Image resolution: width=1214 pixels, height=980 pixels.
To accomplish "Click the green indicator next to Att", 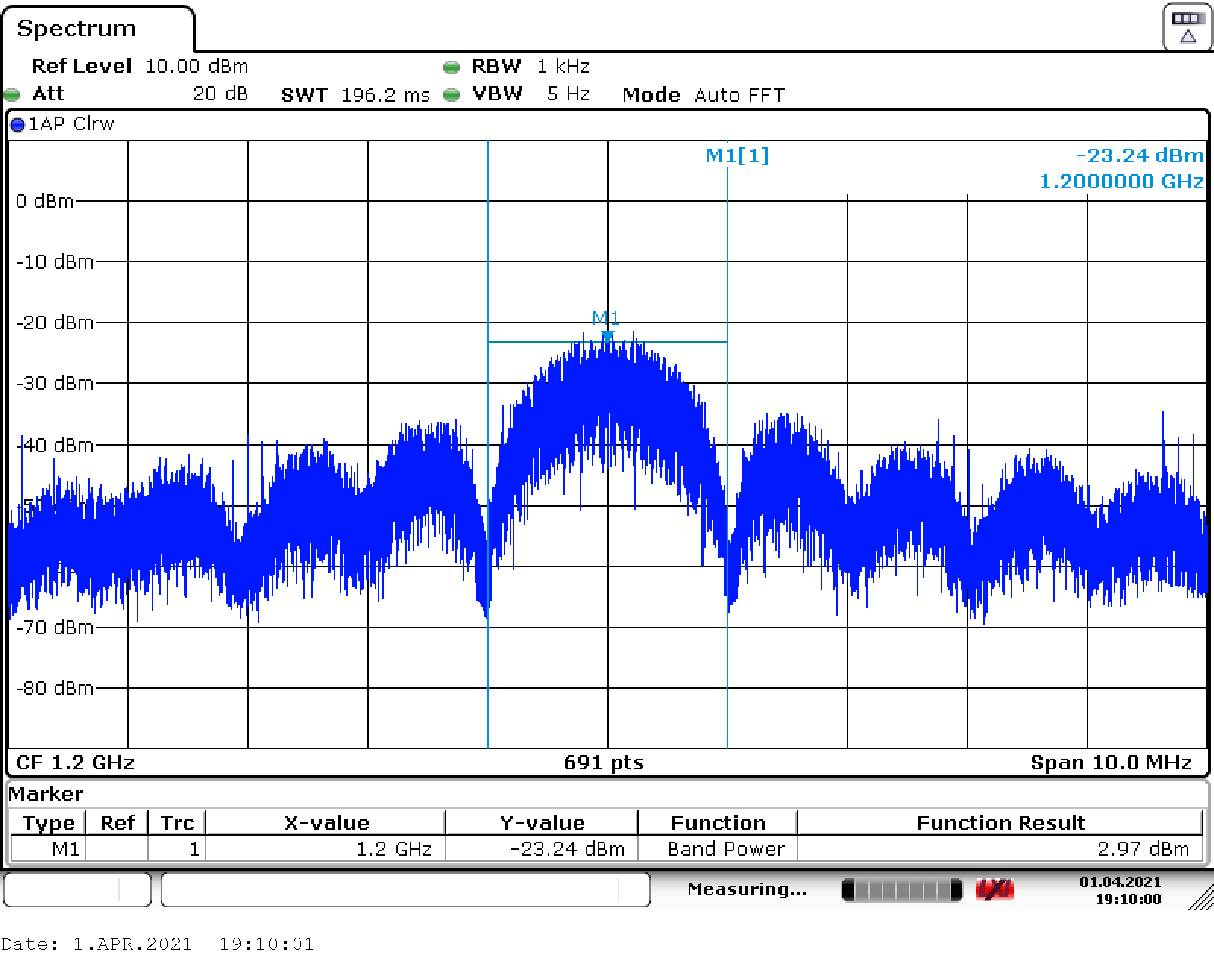I will tap(11, 95).
